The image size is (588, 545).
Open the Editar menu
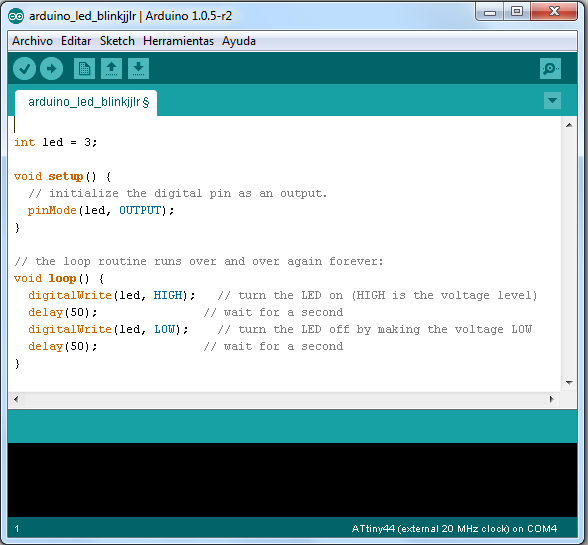76,41
